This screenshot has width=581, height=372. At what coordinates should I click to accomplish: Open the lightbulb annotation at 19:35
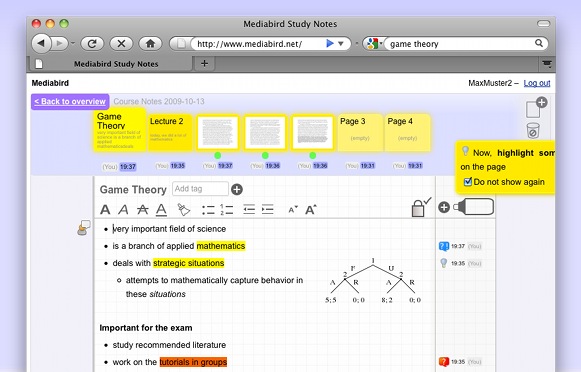pos(444,263)
